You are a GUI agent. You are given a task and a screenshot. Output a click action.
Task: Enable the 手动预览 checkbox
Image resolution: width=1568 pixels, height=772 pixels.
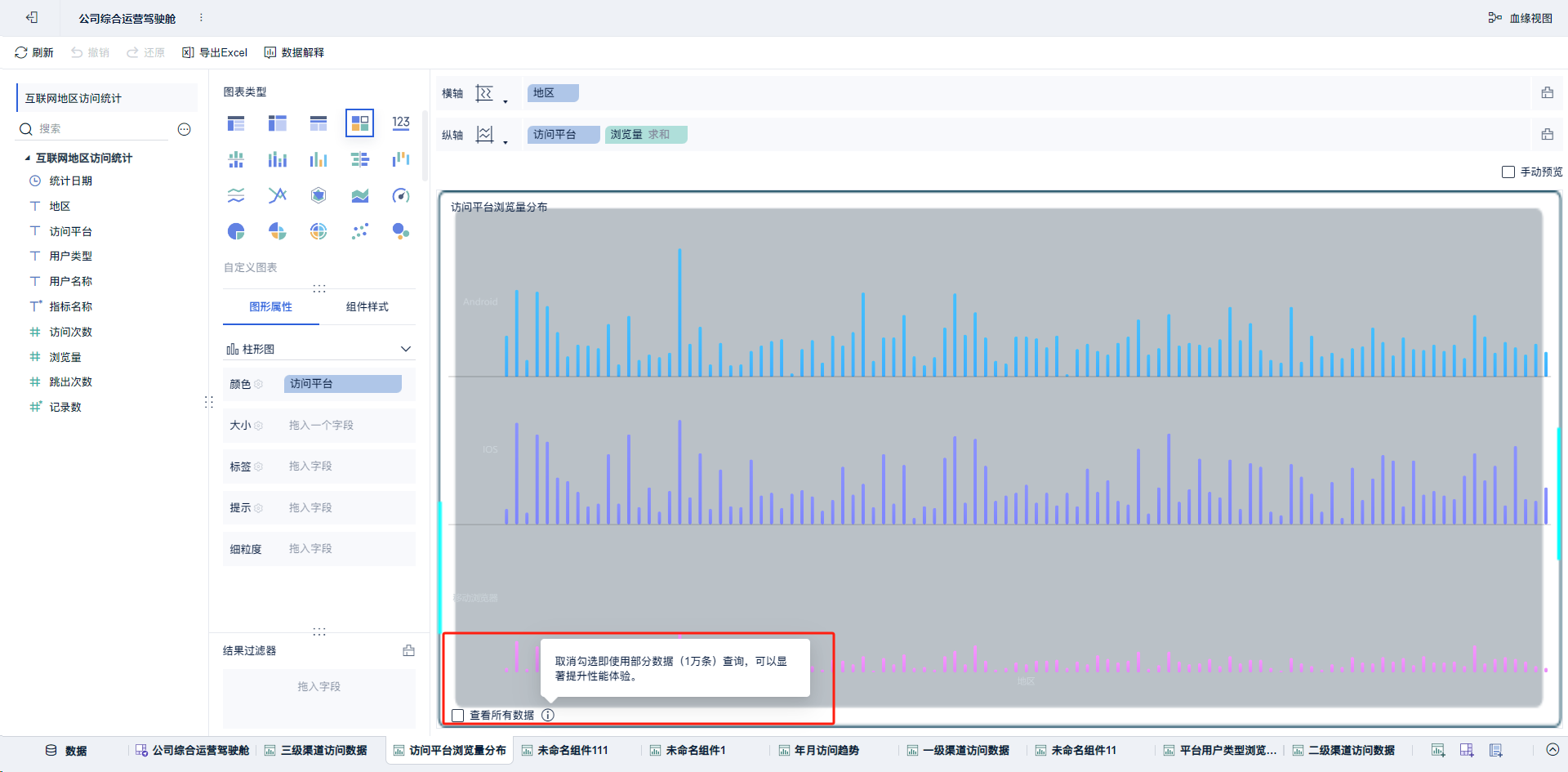(x=1508, y=172)
